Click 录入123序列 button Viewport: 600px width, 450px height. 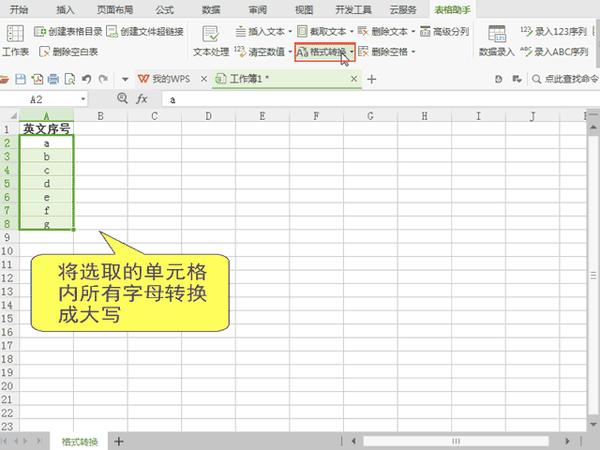click(x=553, y=31)
